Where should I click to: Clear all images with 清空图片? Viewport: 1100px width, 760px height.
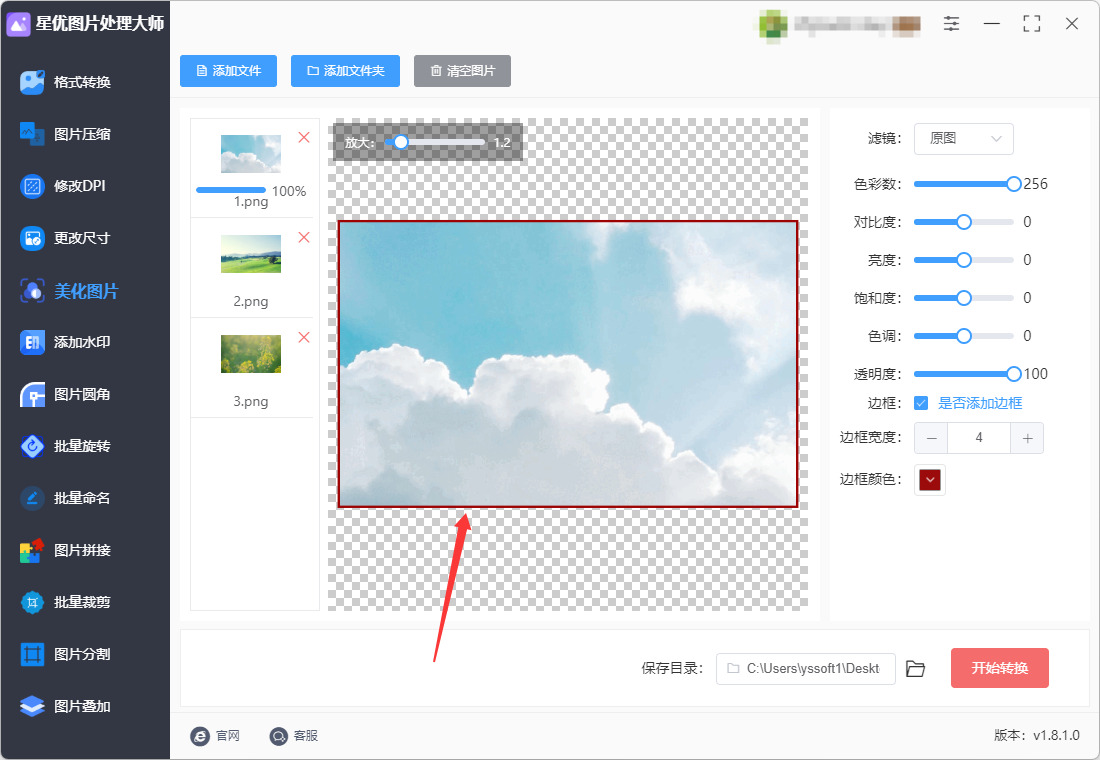click(x=462, y=71)
